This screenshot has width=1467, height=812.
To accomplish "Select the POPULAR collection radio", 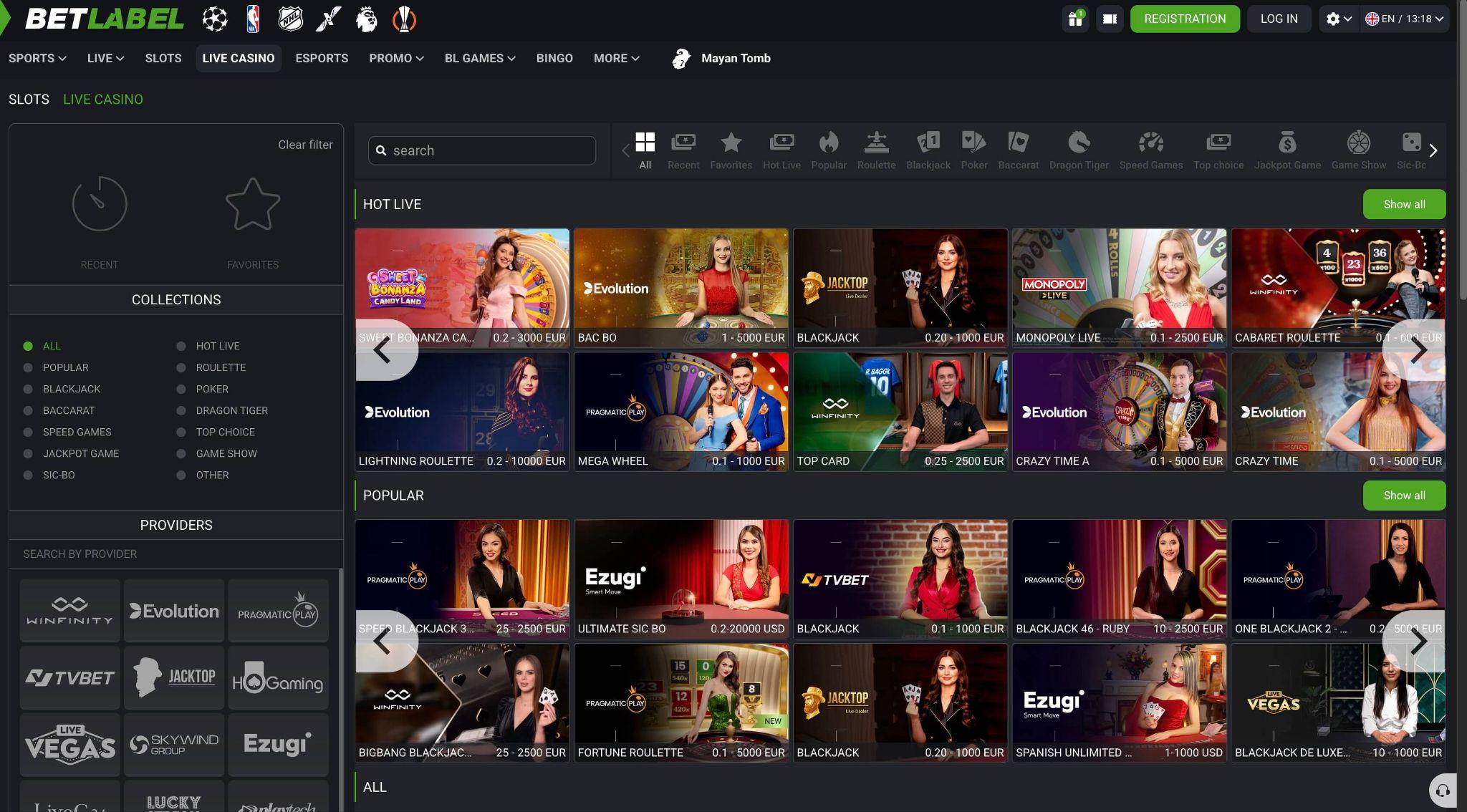I will coord(28,367).
